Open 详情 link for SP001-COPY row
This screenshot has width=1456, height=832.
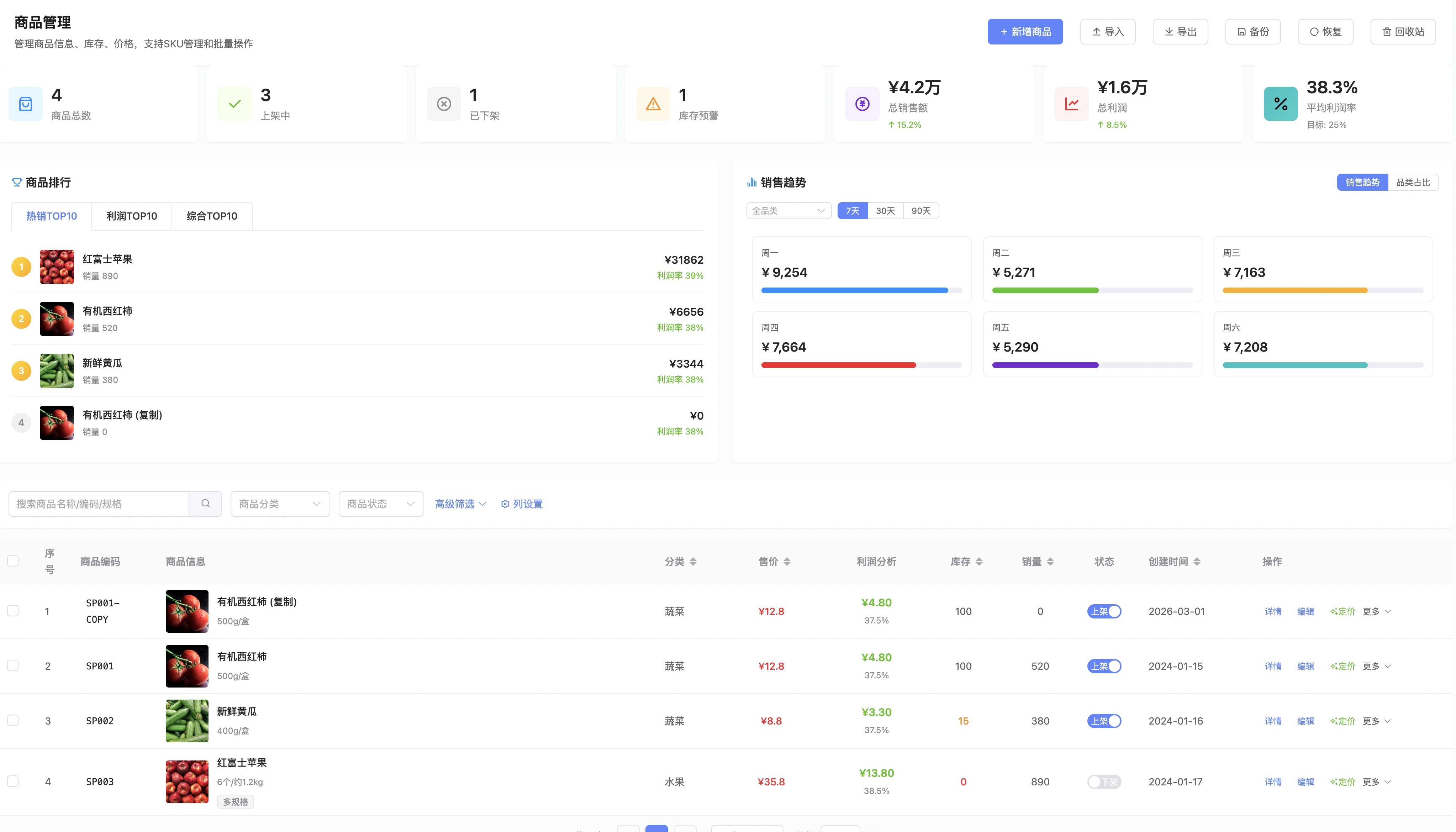(1273, 611)
